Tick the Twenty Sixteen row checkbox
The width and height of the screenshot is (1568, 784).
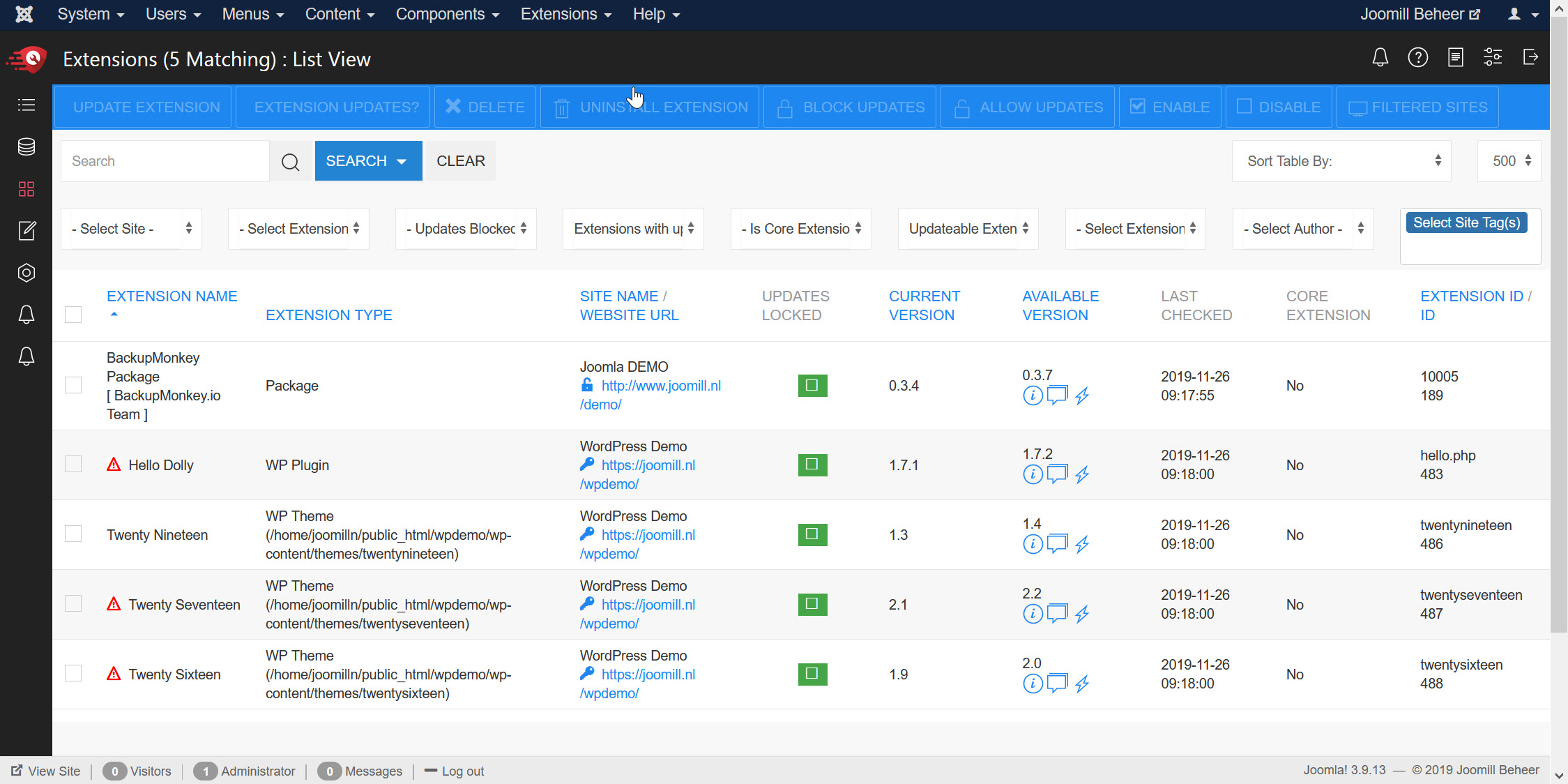(73, 674)
